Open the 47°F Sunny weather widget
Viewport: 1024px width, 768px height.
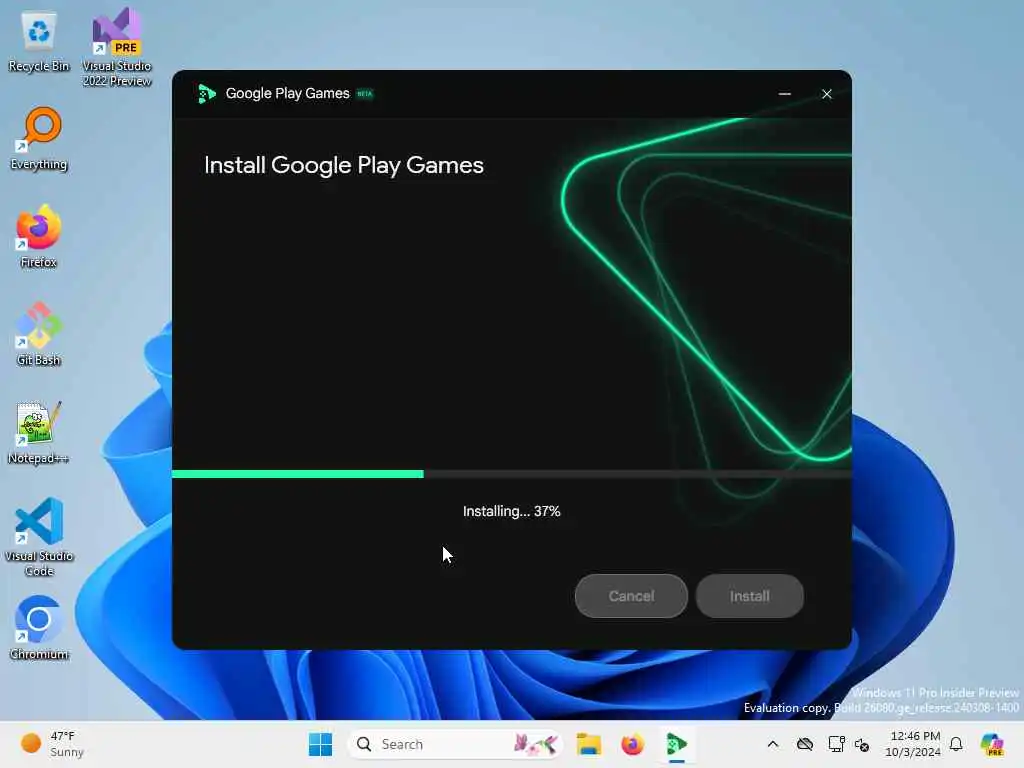tap(52, 744)
